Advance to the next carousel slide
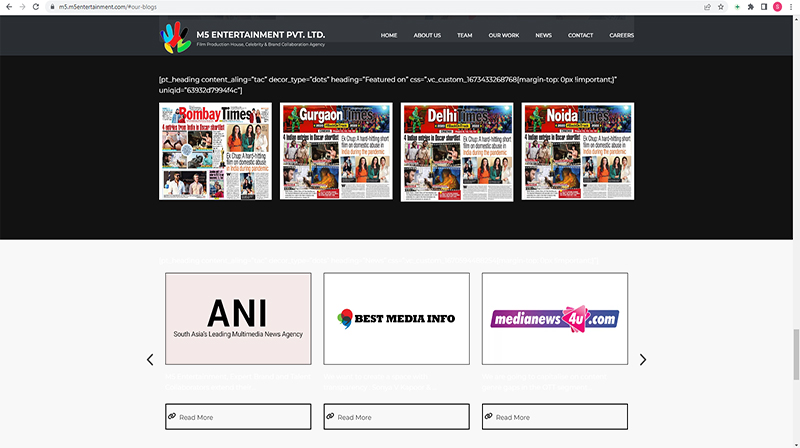The height and width of the screenshot is (448, 800). [x=643, y=360]
